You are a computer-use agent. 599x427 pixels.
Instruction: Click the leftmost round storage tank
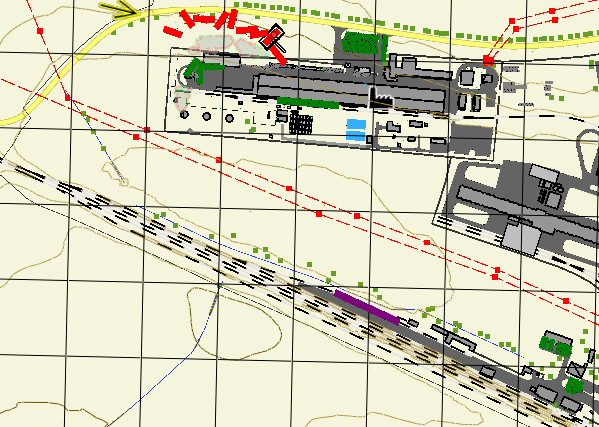pyautogui.click(x=184, y=114)
